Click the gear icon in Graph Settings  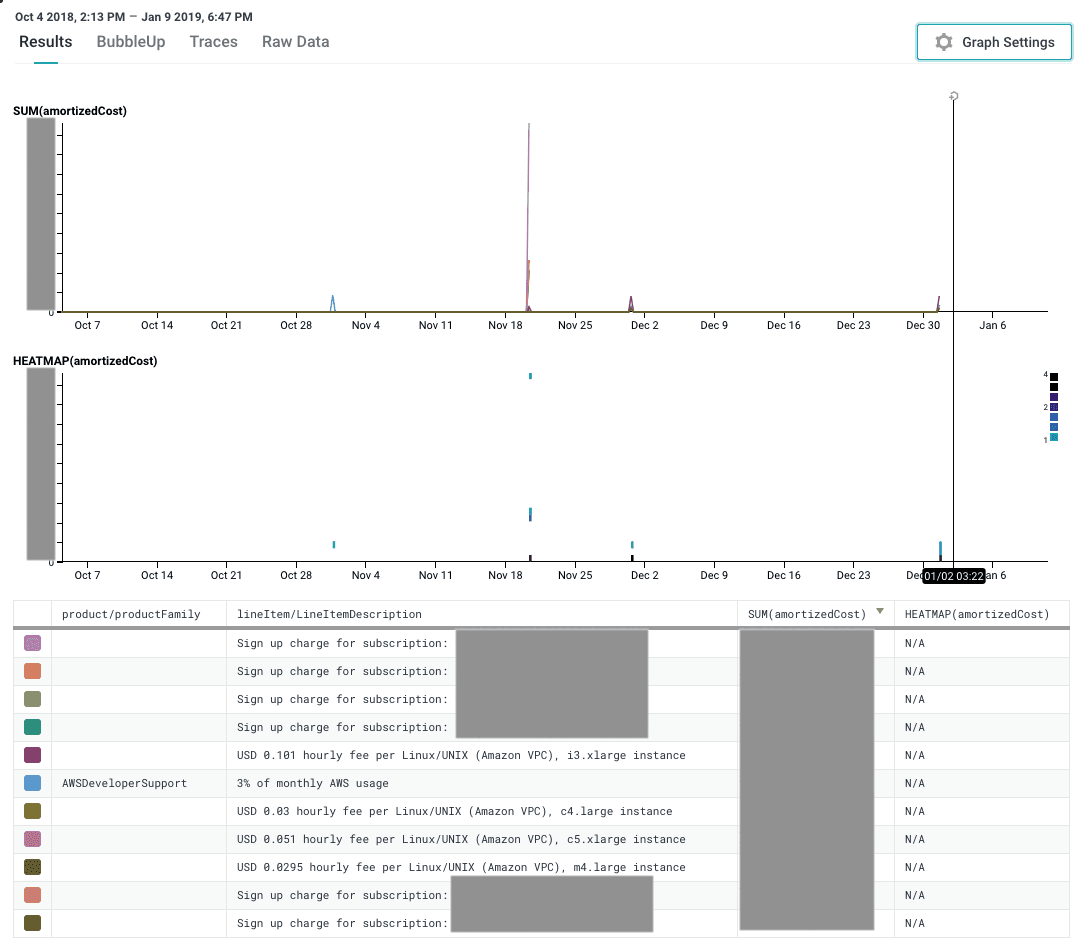943,42
